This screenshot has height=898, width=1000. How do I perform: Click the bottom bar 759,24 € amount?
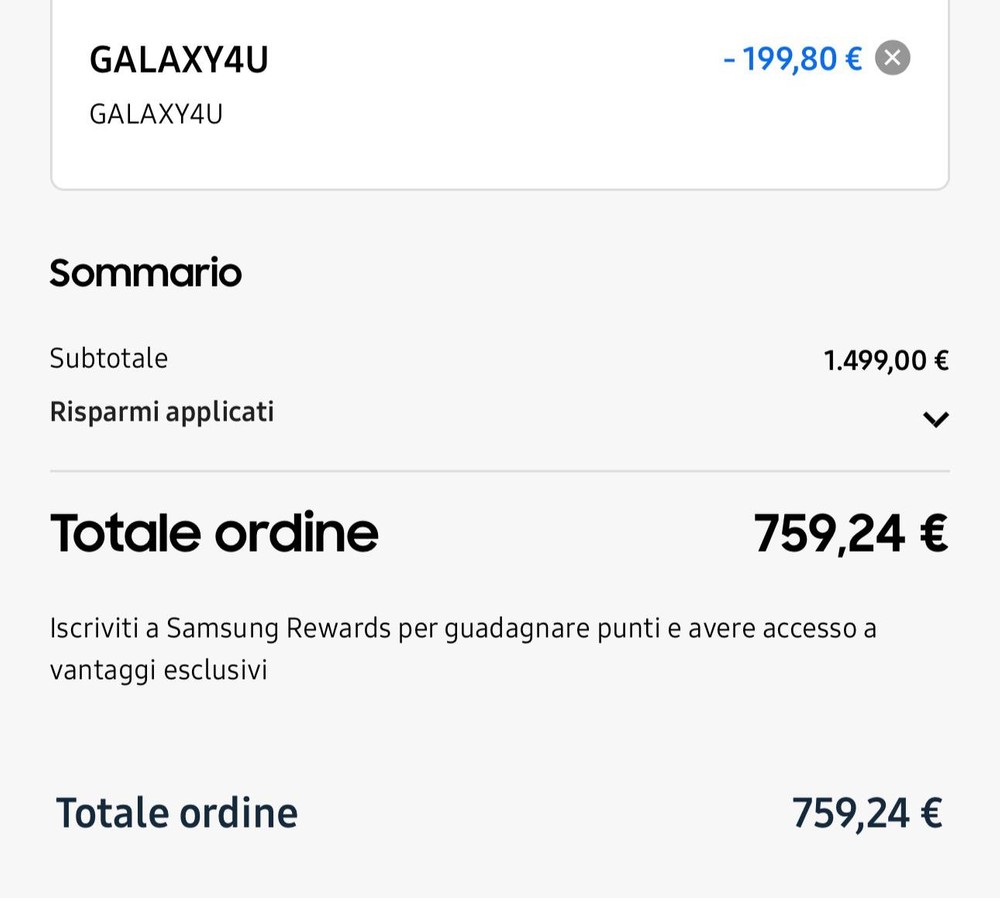866,813
